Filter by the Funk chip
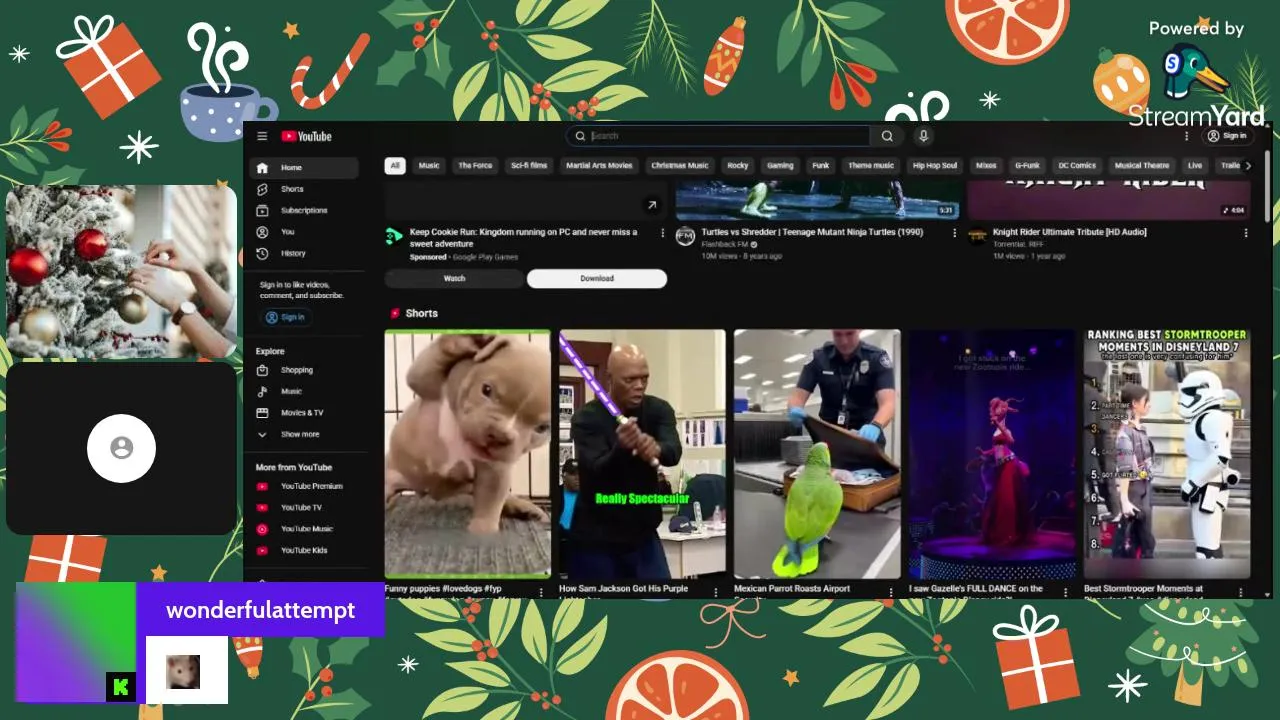1280x720 pixels. [821, 166]
